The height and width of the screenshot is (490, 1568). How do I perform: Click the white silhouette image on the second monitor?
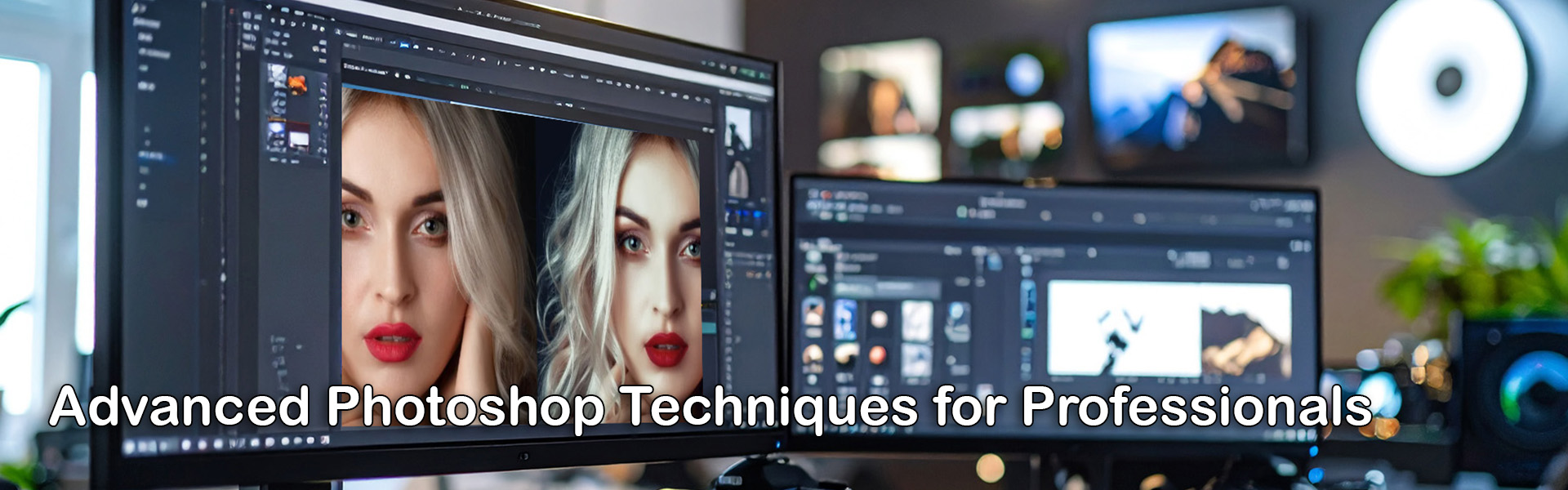pos(1124,328)
